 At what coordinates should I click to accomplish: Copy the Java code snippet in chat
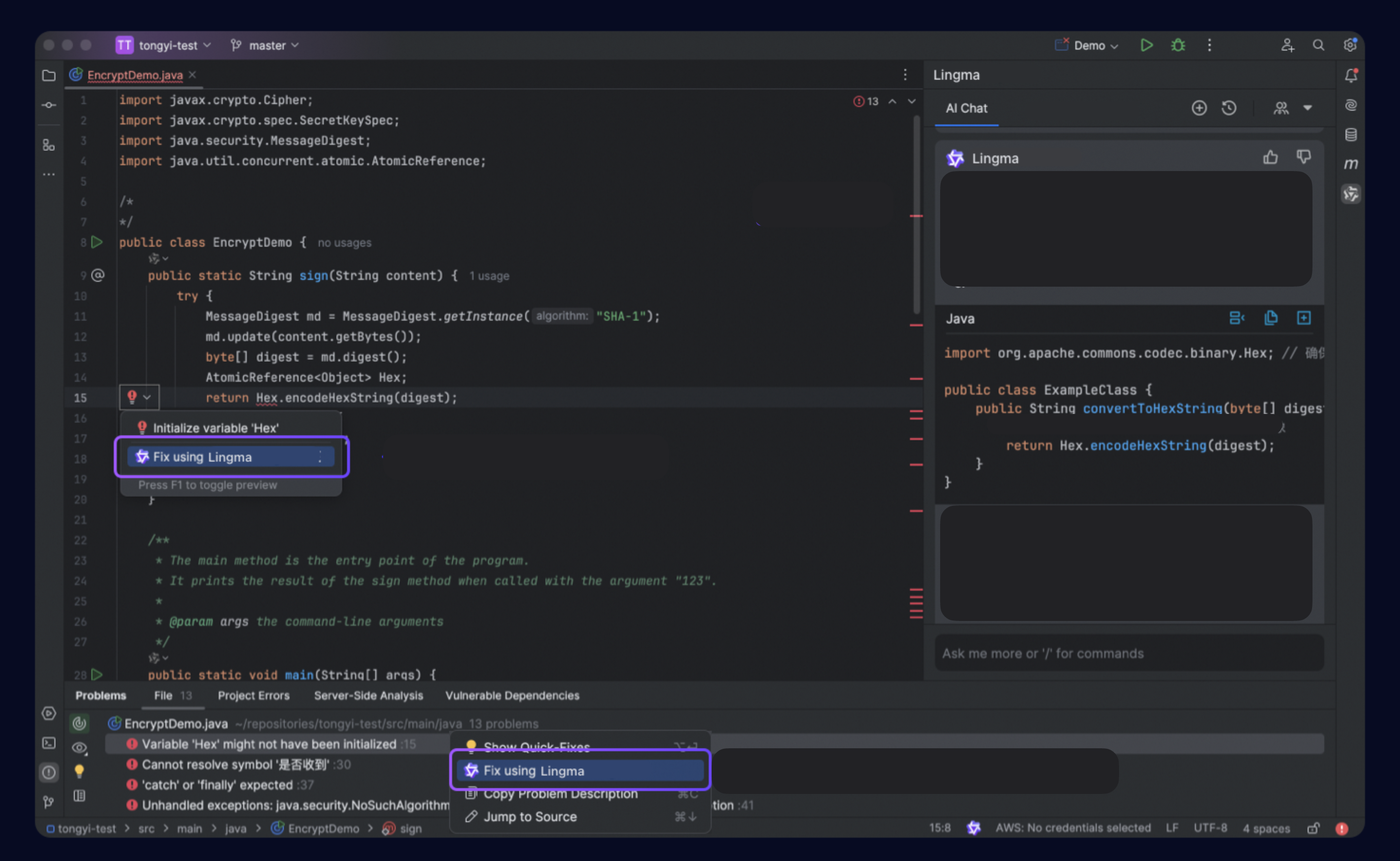pos(1270,318)
